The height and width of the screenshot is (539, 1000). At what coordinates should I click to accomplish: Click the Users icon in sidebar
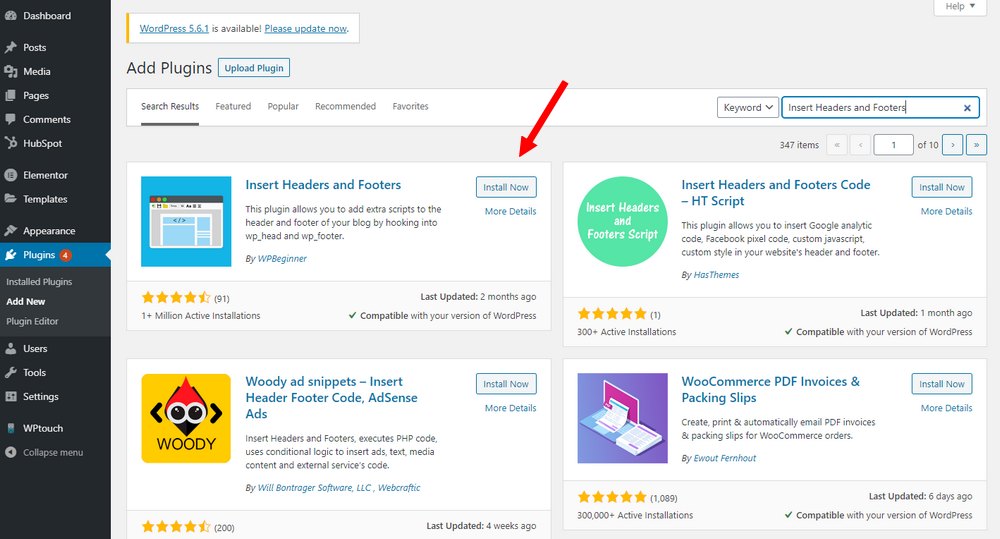coord(11,349)
